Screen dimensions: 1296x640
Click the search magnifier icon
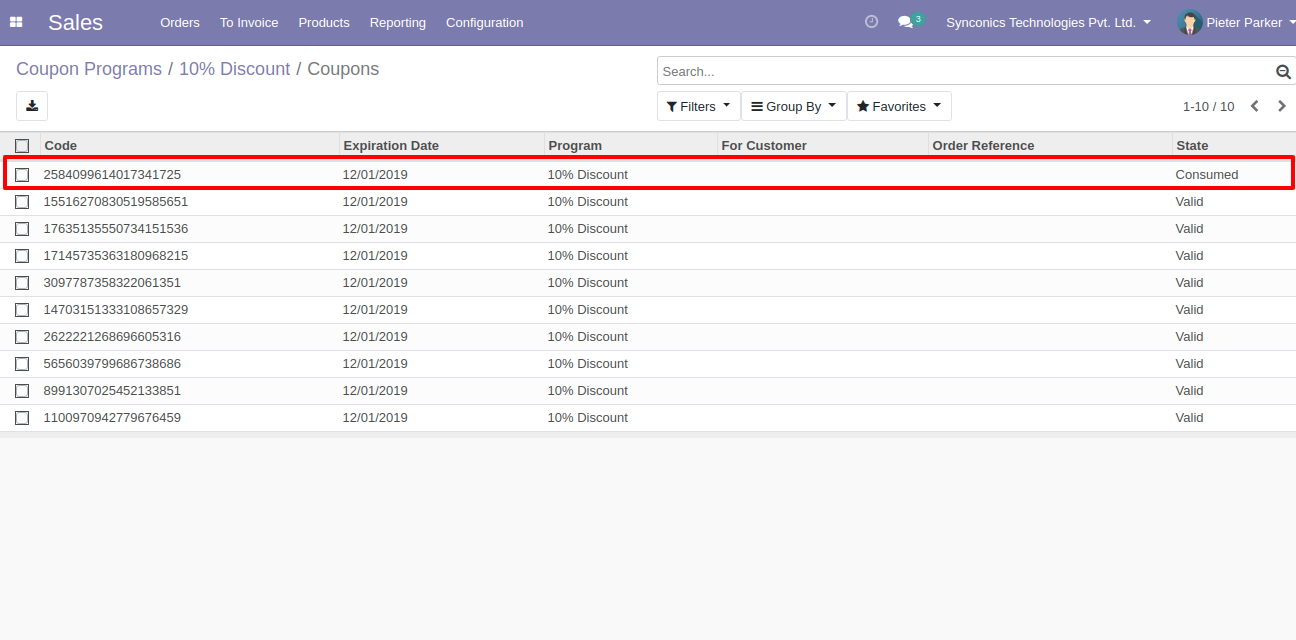point(1283,72)
